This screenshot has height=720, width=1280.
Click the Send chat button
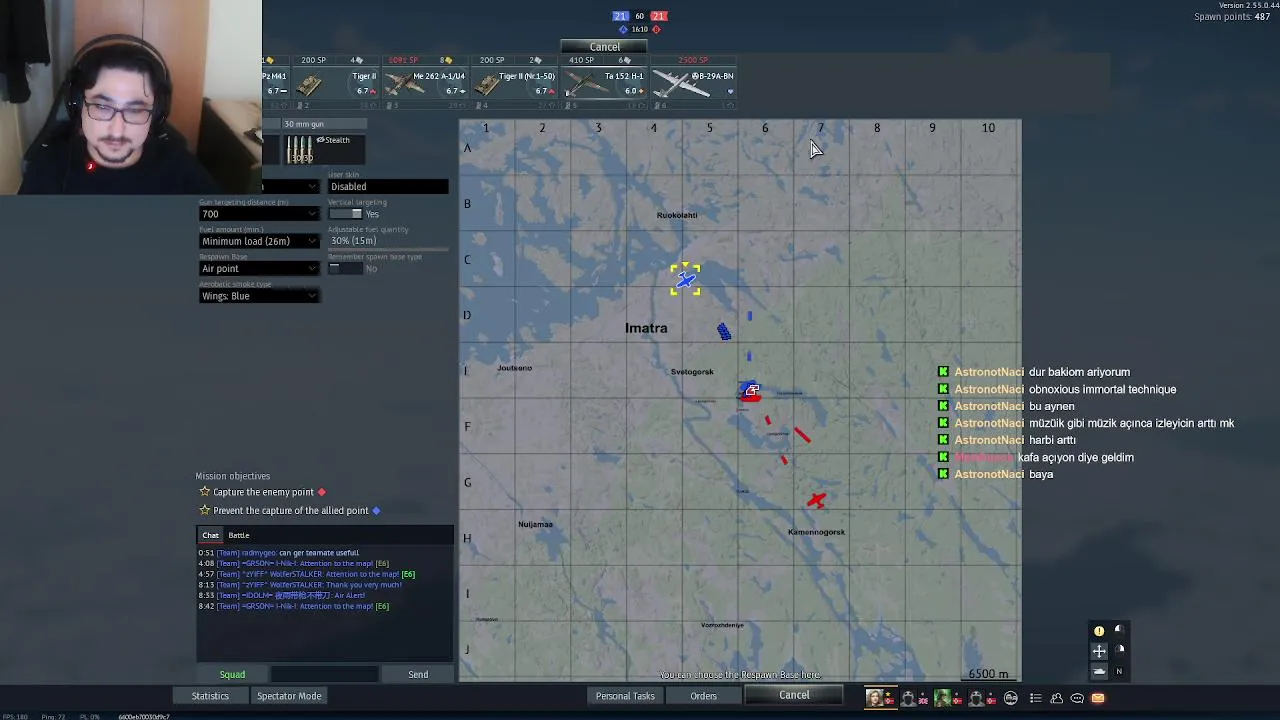[x=418, y=675]
